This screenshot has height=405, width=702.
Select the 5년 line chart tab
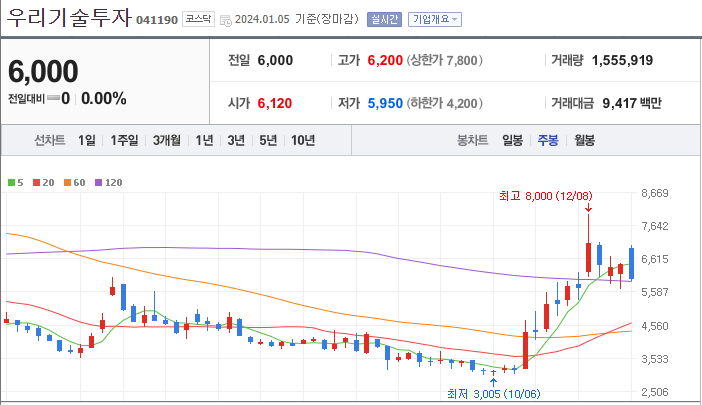tap(268, 140)
